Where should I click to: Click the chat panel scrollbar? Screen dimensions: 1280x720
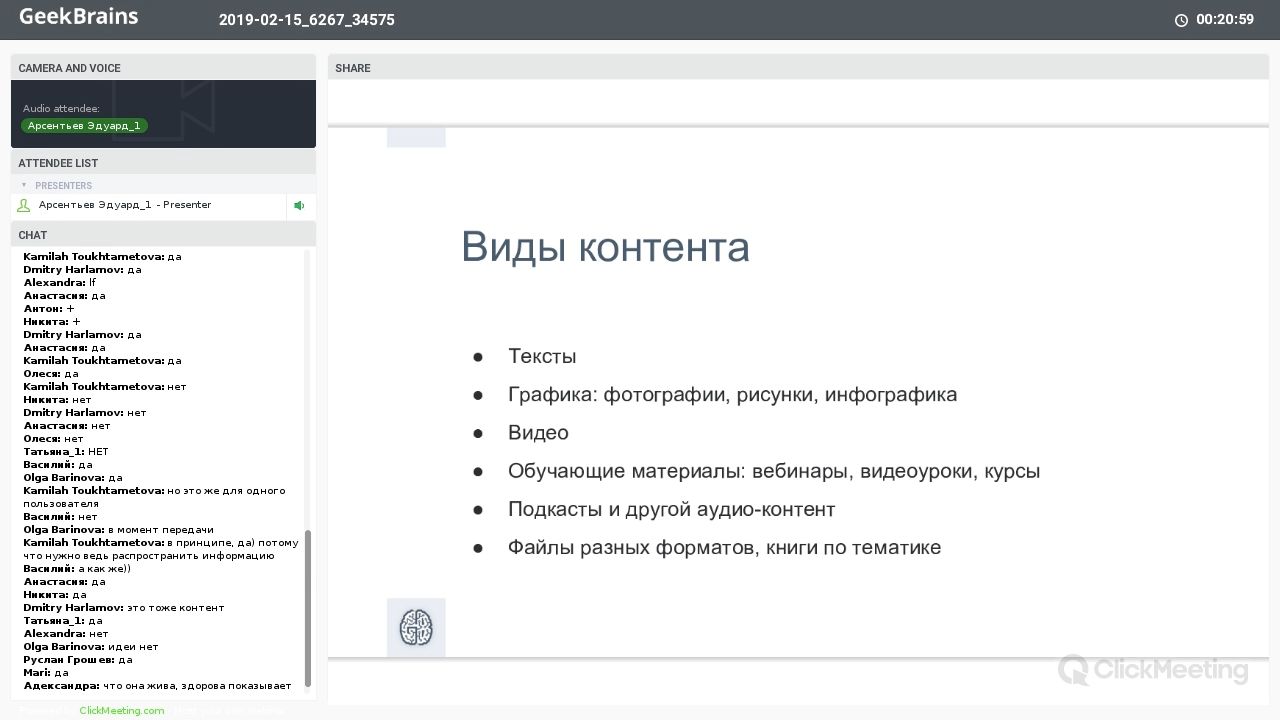tap(308, 608)
